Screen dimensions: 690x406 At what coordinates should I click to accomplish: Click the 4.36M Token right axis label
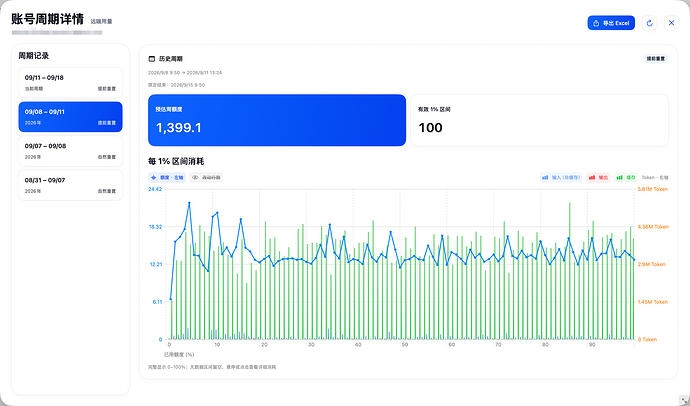tap(653, 227)
